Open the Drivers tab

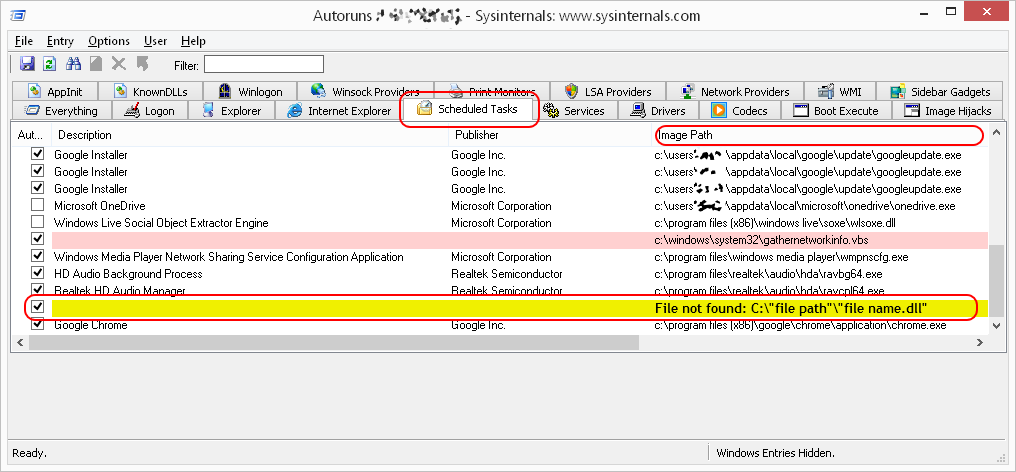click(659, 111)
